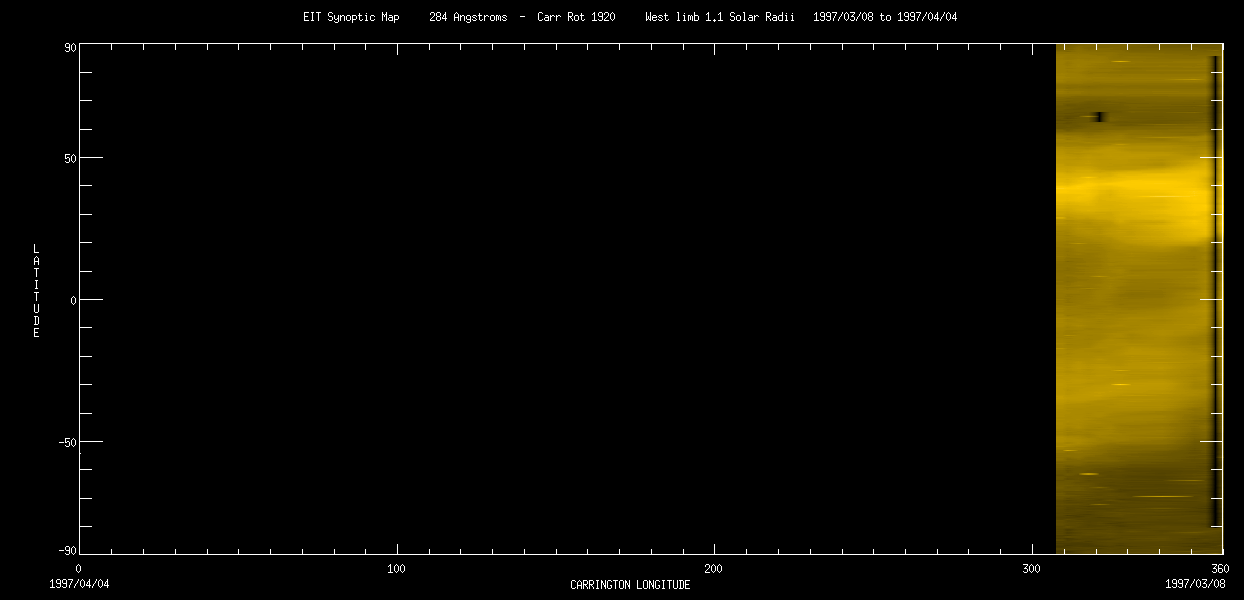Select the 200 longitude tick label

tap(713, 568)
